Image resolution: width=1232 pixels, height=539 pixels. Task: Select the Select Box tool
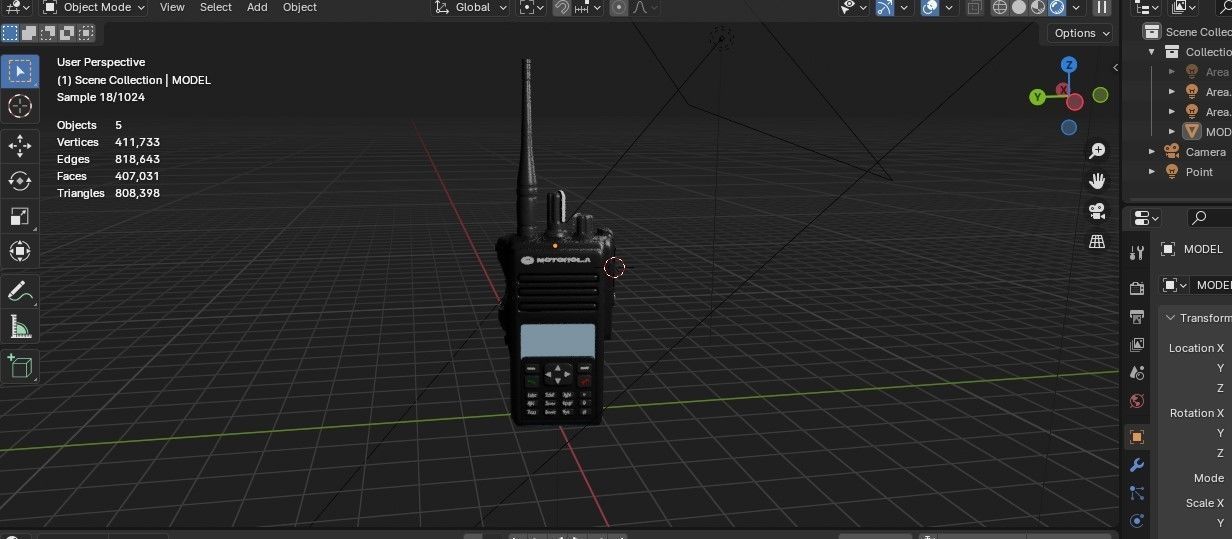point(20,71)
